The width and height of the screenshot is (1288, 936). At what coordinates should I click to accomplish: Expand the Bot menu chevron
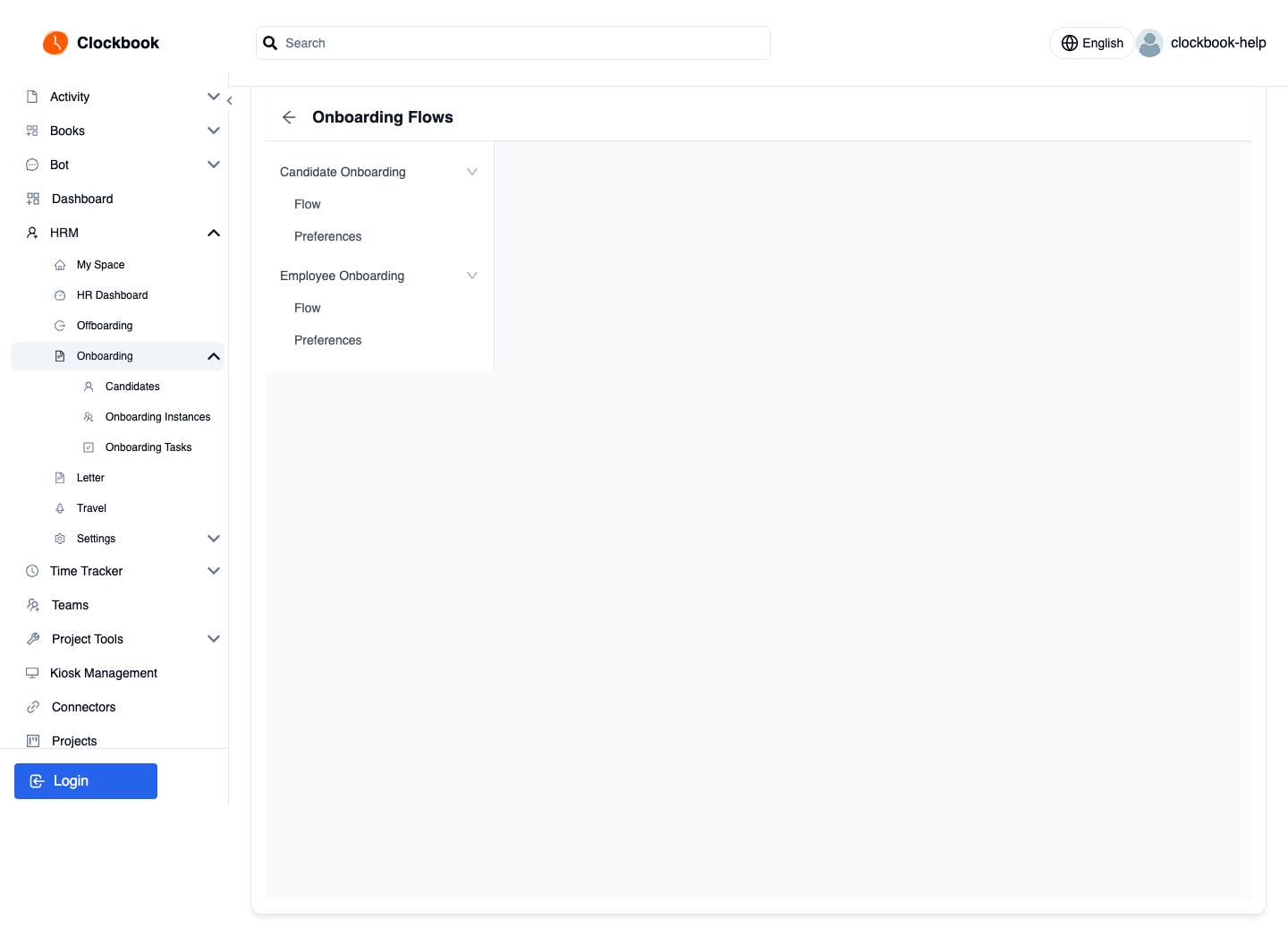click(214, 165)
